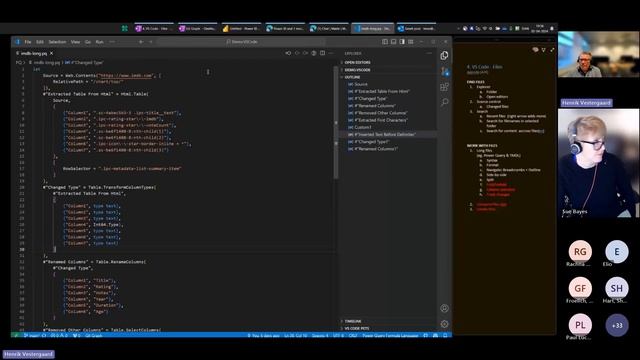640x360 pixels.
Task: Open Source Control view in activity bar
Action: 444,71
